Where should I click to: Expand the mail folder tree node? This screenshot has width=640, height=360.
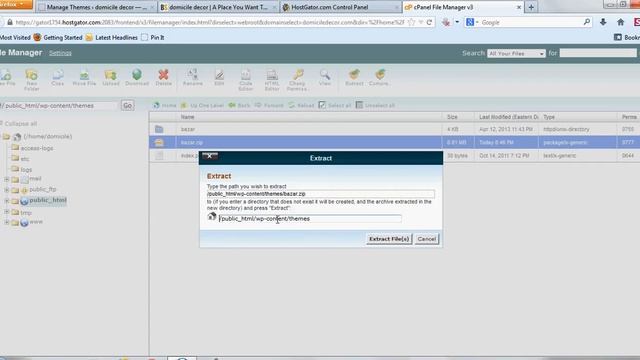[7, 179]
